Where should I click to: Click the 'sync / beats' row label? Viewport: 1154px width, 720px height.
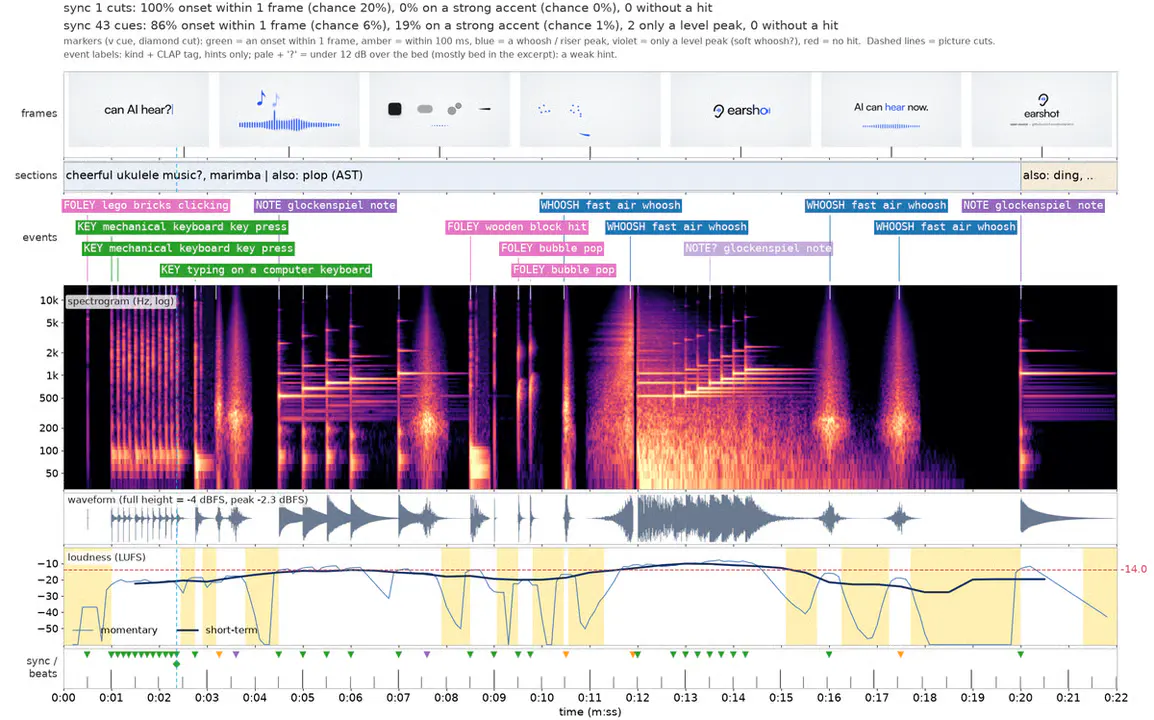[x=41, y=667]
